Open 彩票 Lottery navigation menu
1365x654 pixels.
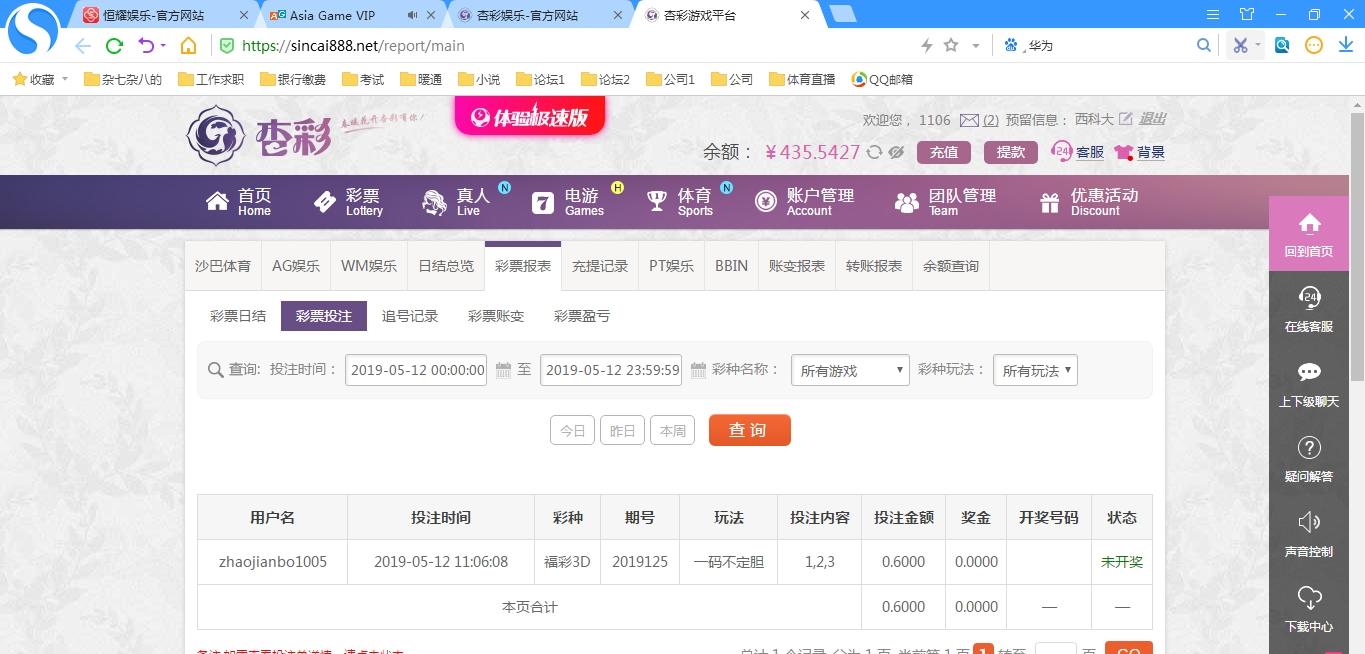348,202
